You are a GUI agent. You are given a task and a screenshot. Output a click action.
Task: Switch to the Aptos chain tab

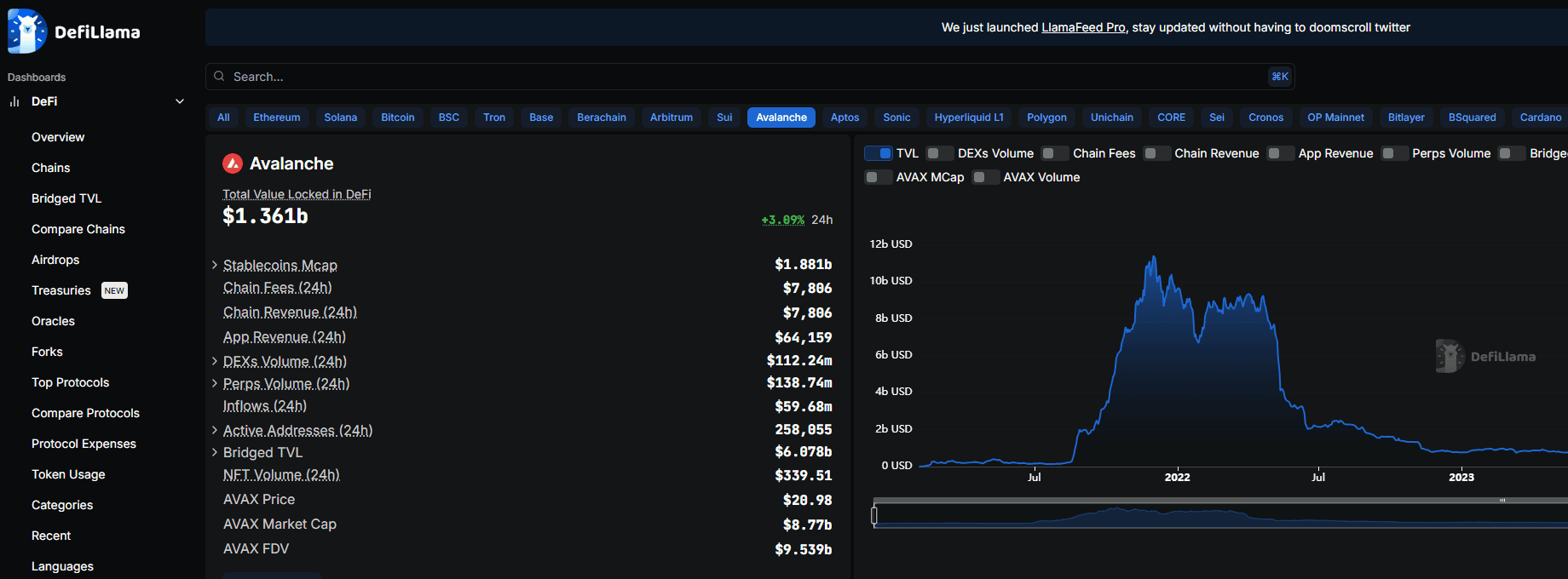point(845,118)
